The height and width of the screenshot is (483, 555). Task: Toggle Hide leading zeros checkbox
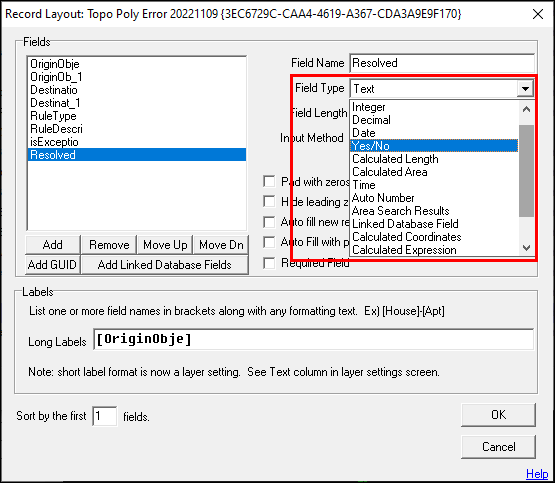pyautogui.click(x=269, y=202)
